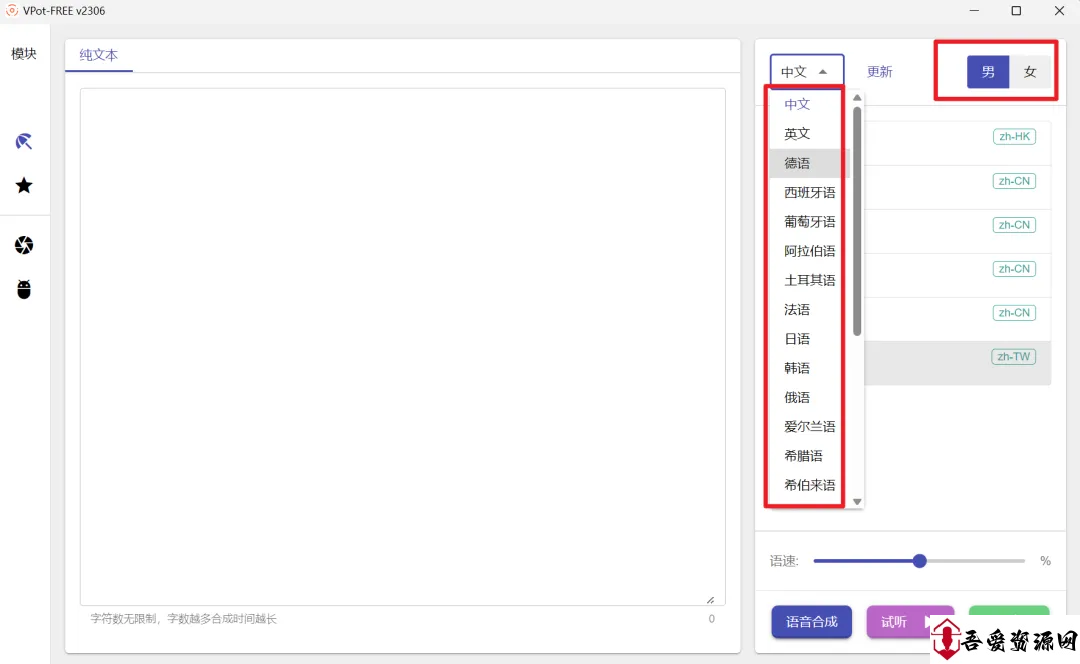Image resolution: width=1080 pixels, height=664 pixels.
Task: Click the 试听 preview button
Action: pos(910,622)
